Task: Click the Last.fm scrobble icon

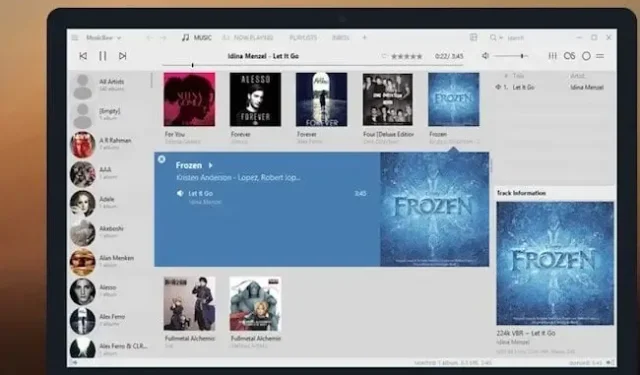Action: pyautogui.click(x=569, y=56)
